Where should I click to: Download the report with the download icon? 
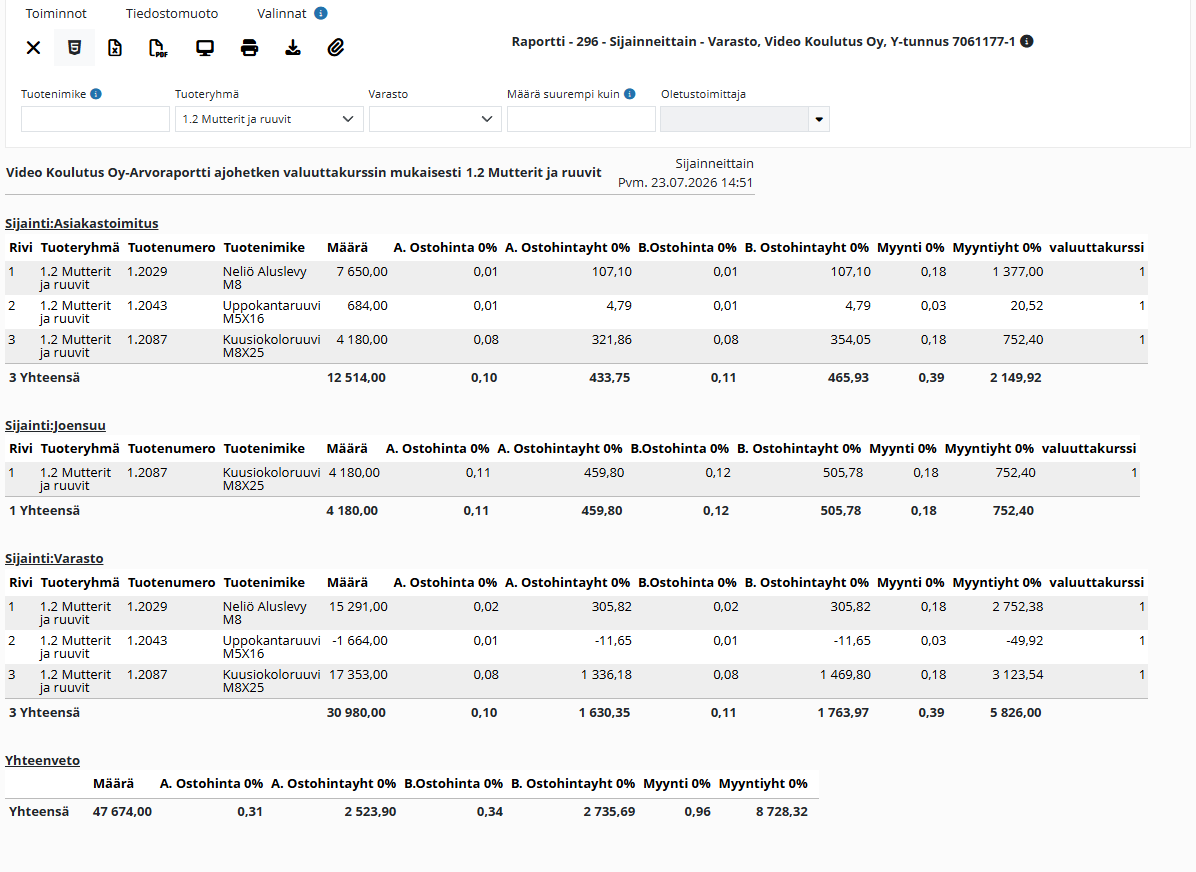coord(293,48)
